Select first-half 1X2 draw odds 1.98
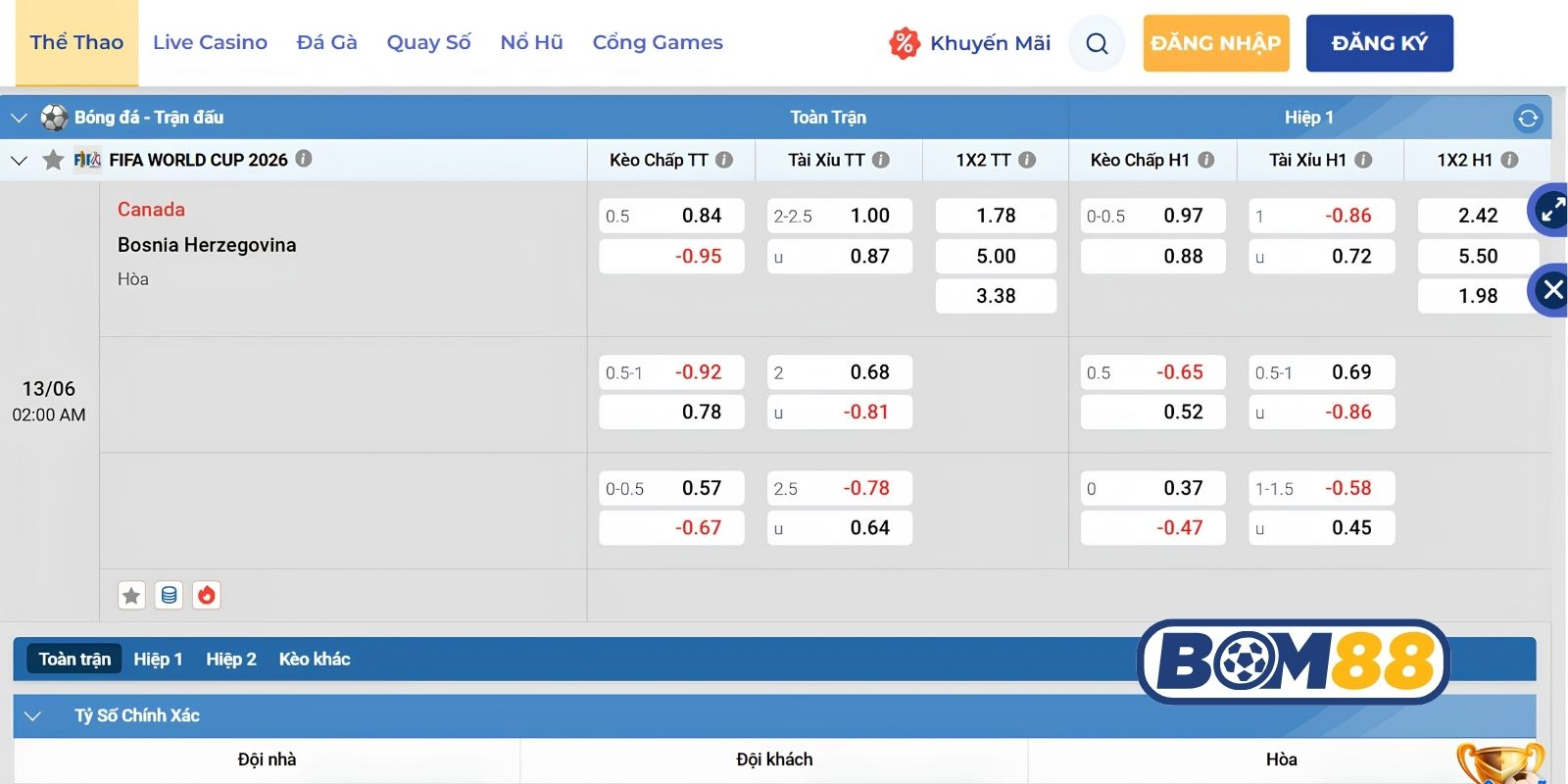The height and width of the screenshot is (784, 1568). click(x=1478, y=296)
